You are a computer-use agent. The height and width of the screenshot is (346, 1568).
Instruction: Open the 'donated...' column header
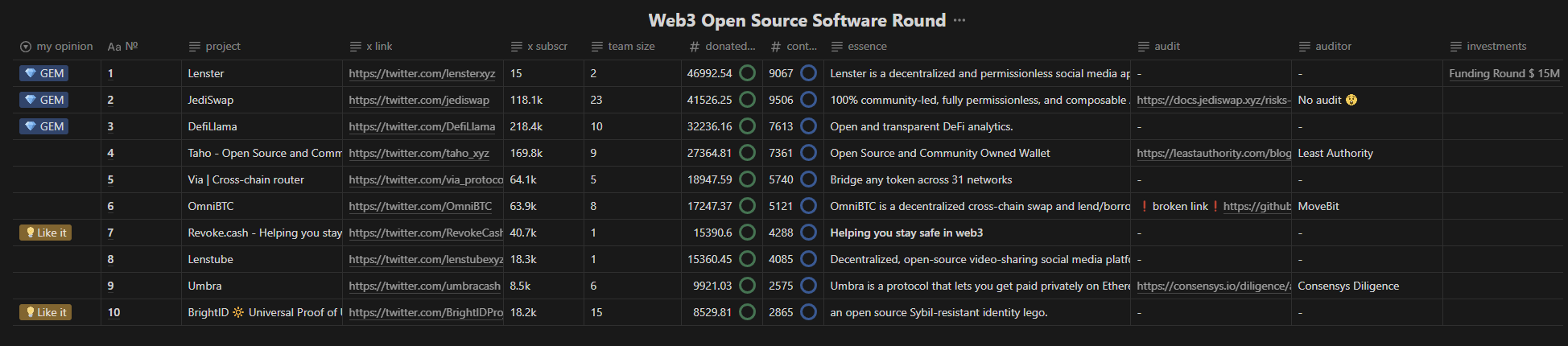(722, 47)
